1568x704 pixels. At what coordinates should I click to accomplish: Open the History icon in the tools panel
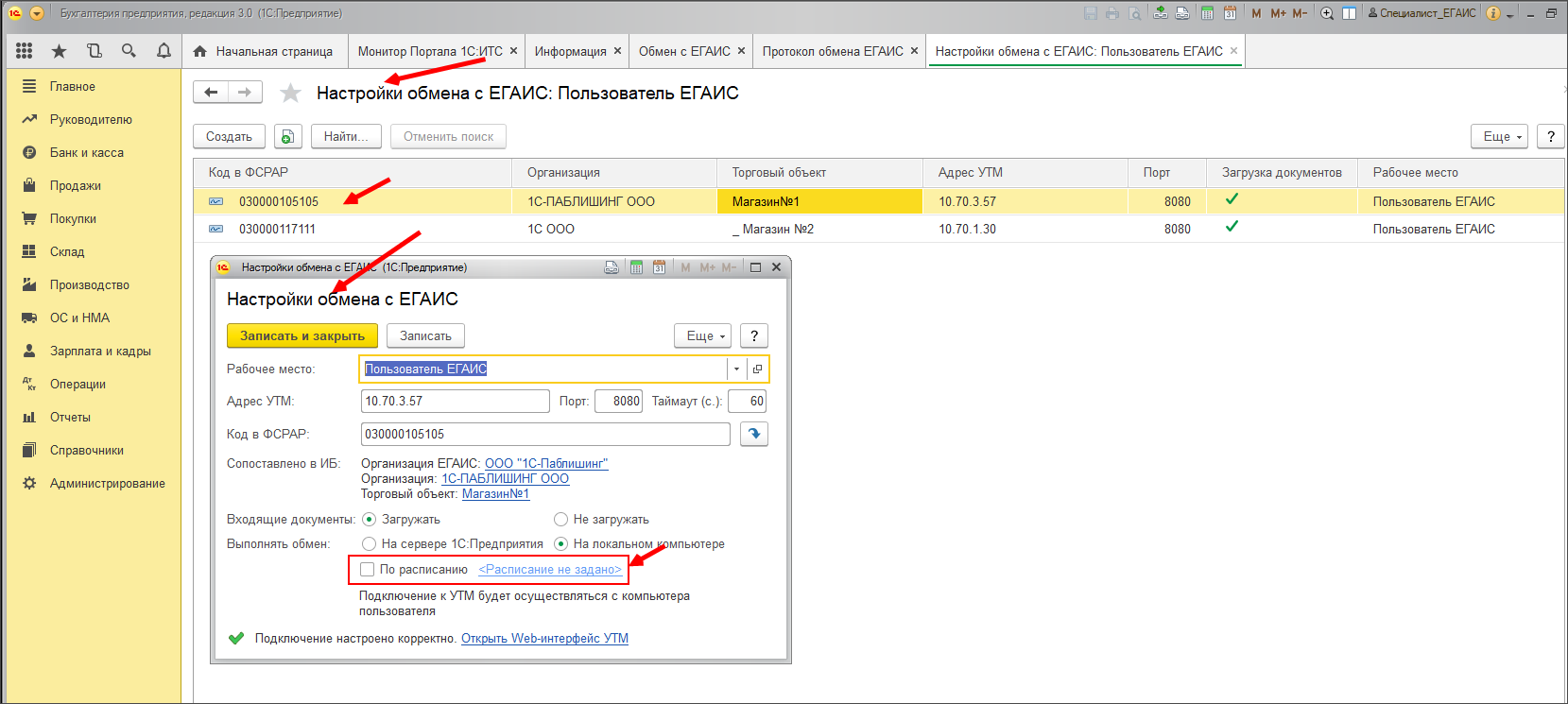[x=94, y=51]
